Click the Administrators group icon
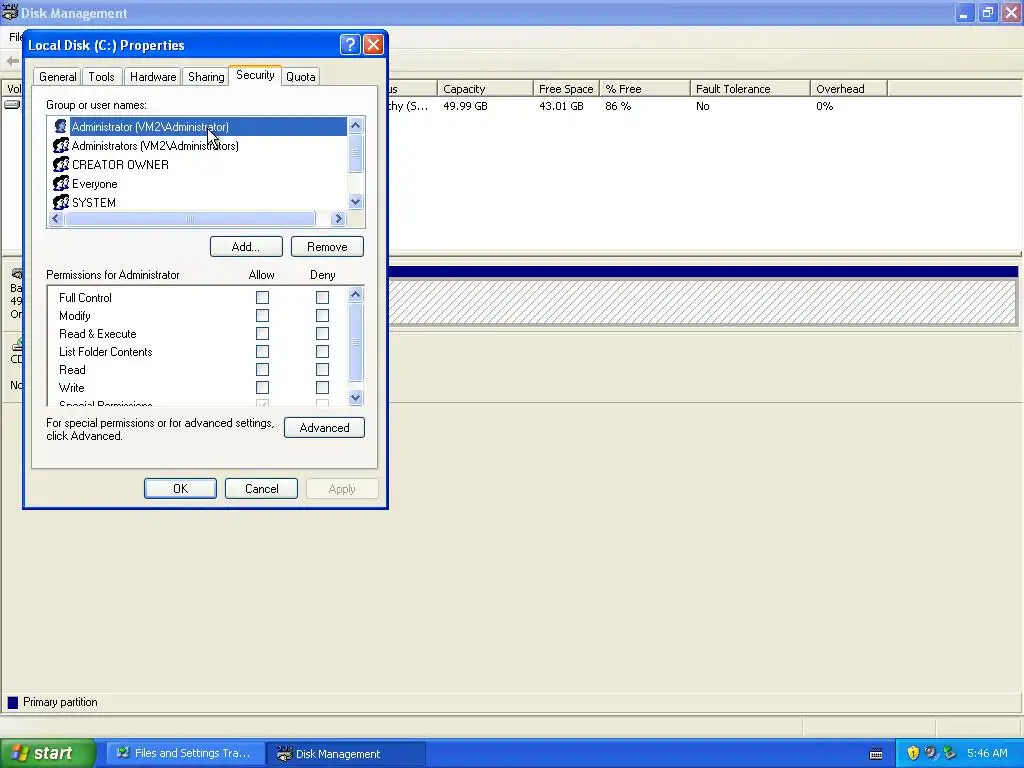Image resolution: width=1024 pixels, height=768 pixels. 61,146
